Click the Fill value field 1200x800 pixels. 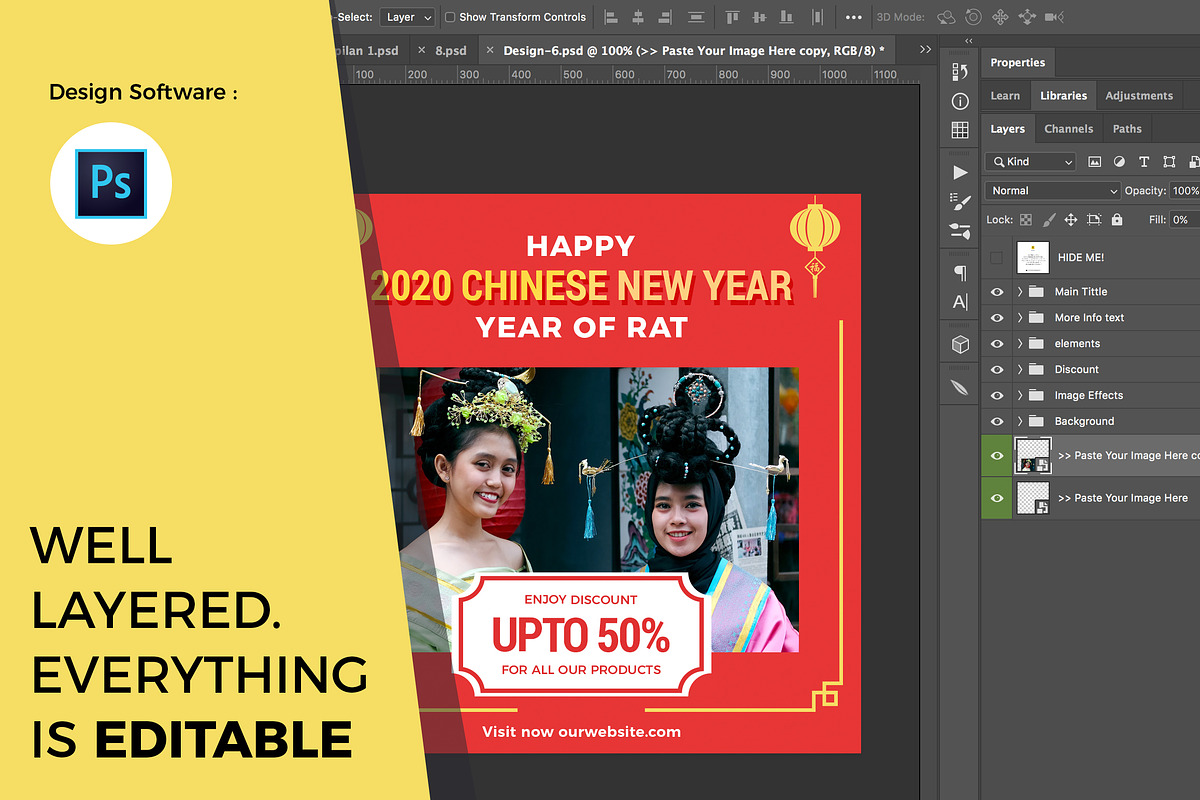1184,219
